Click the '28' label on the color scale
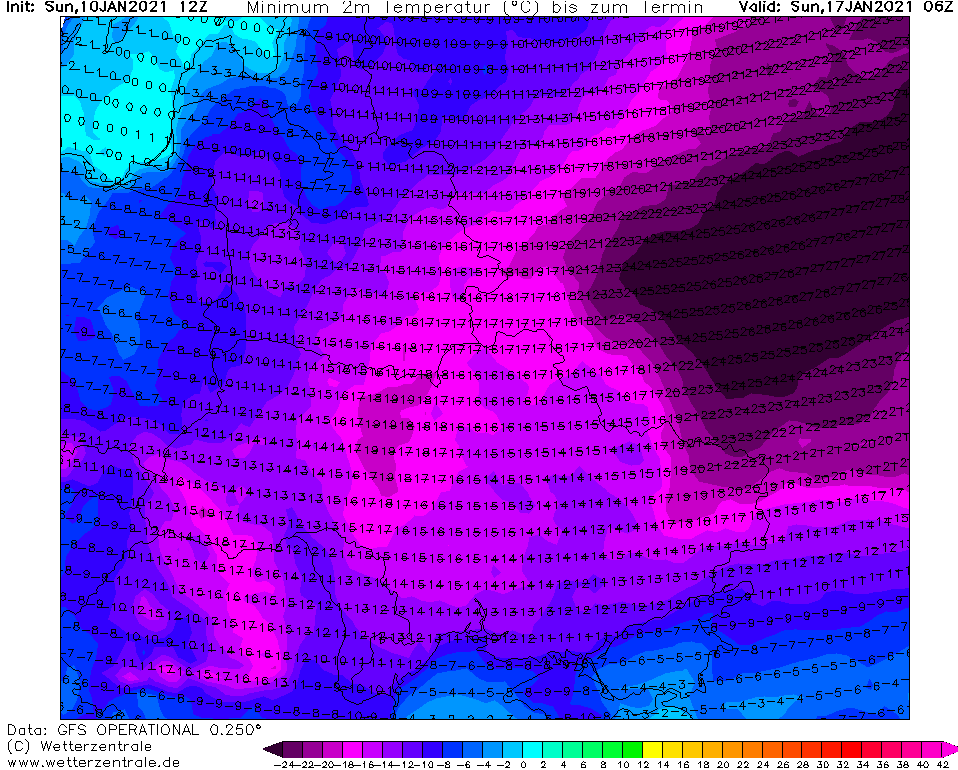 [803, 764]
